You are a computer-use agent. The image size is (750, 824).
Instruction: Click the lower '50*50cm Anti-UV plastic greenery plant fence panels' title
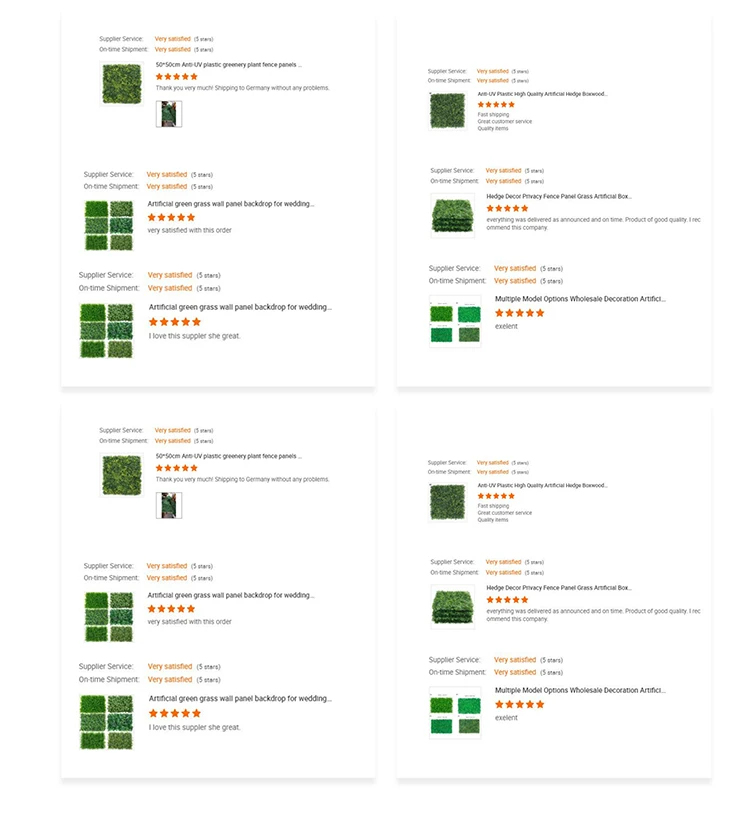(x=229, y=456)
